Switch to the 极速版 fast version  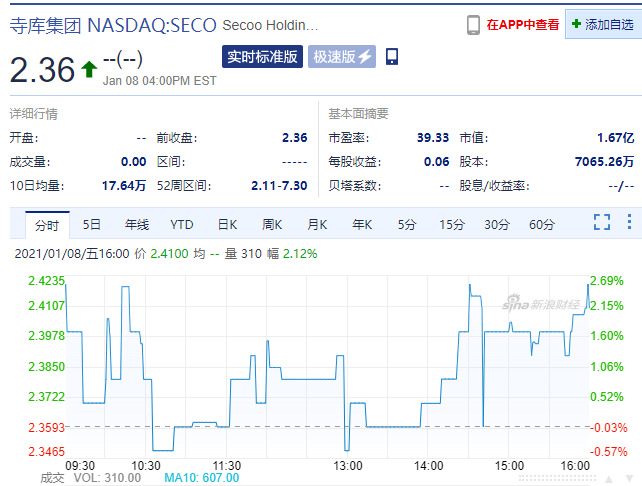click(x=342, y=57)
